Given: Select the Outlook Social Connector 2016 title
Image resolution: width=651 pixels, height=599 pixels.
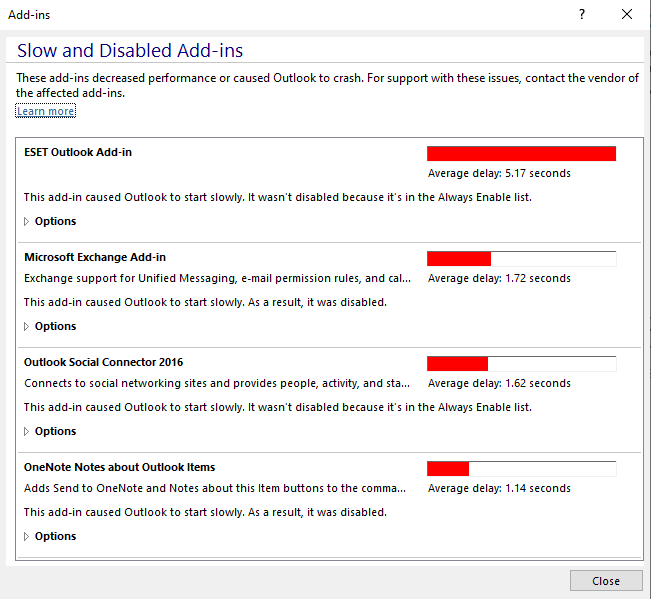Looking at the screenshot, I should 103,362.
